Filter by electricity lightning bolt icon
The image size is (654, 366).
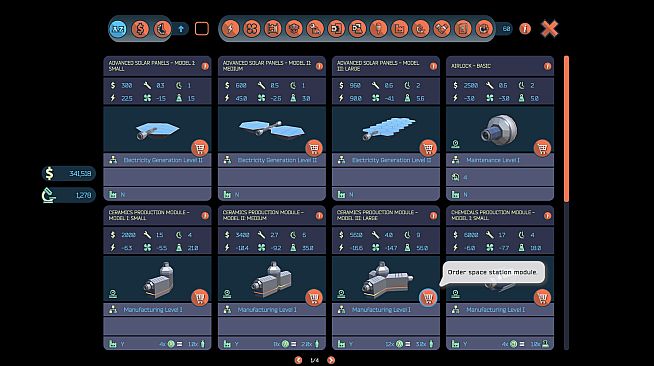pos(230,29)
